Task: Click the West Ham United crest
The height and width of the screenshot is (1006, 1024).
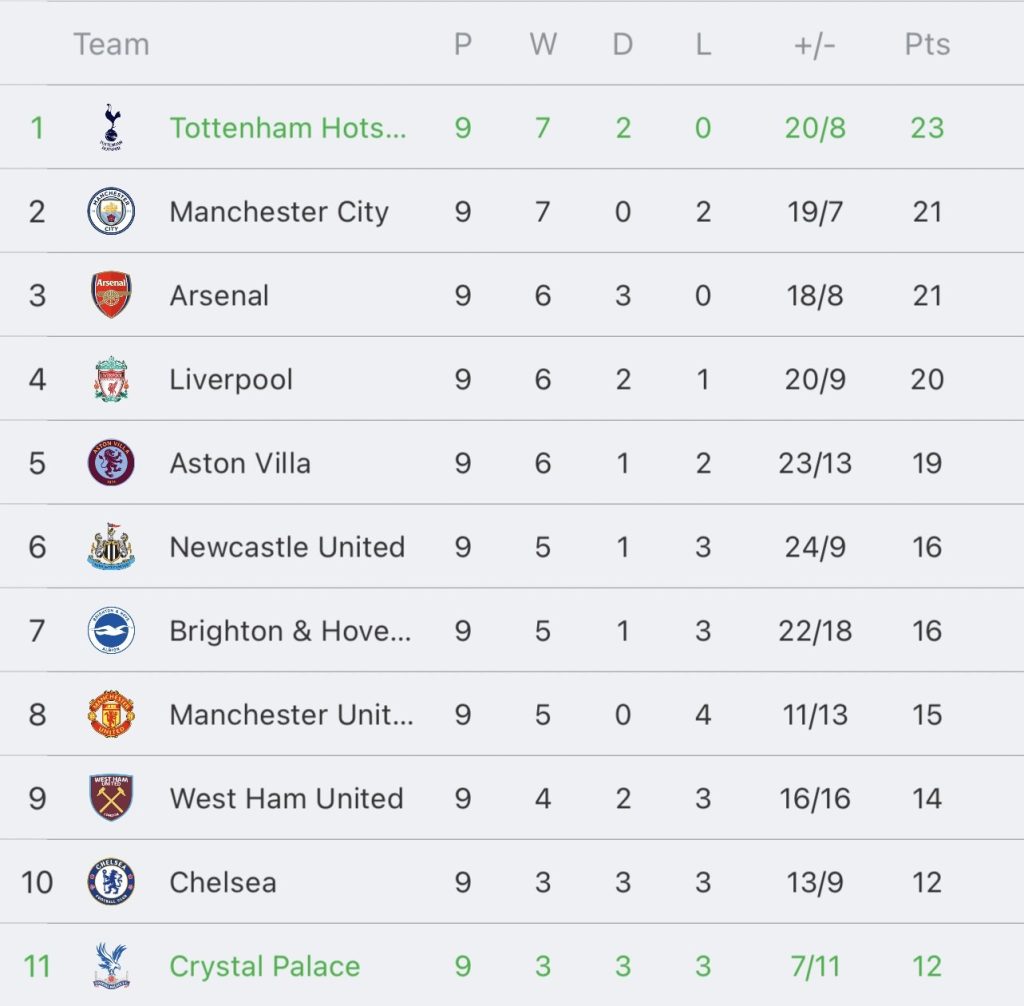Action: click(x=110, y=799)
